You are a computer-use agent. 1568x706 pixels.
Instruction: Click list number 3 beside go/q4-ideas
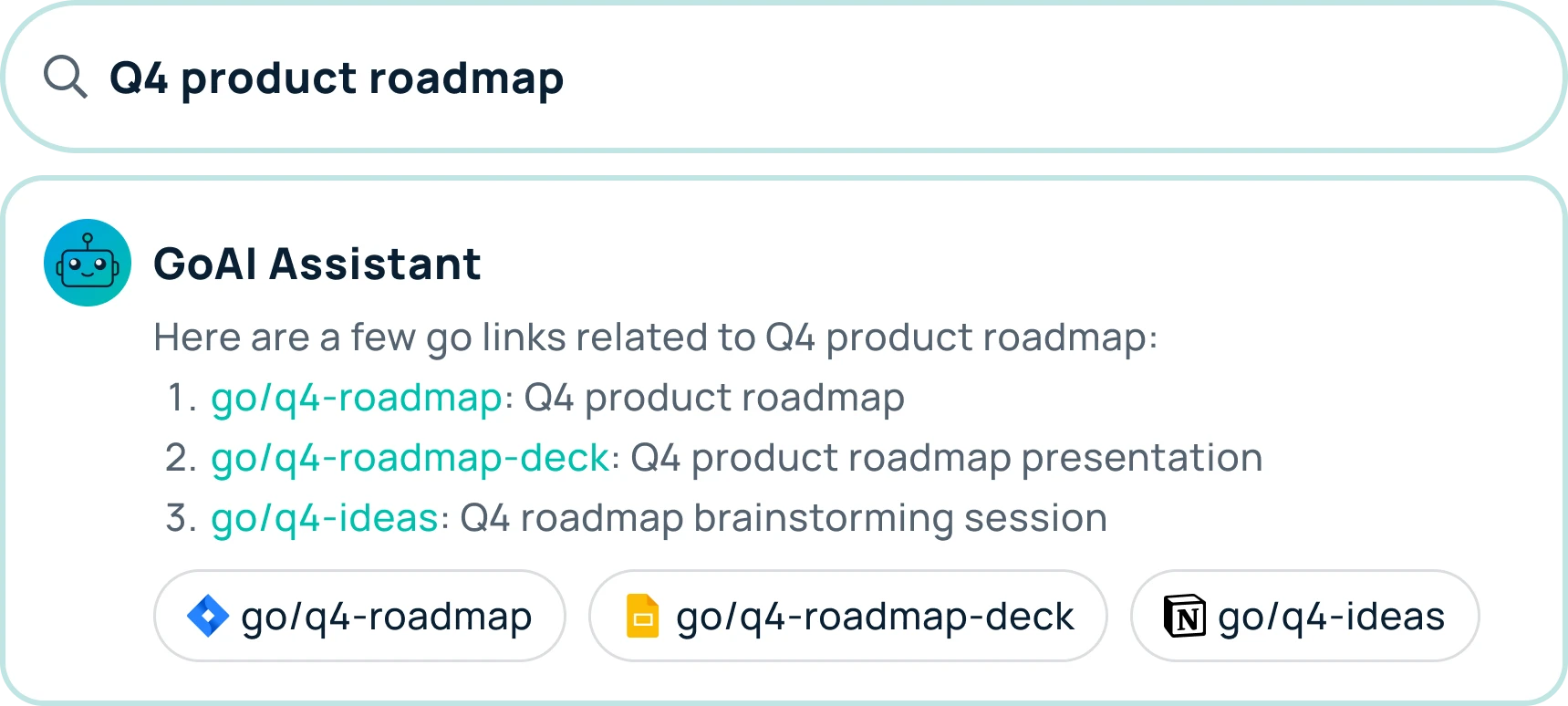[181, 519]
